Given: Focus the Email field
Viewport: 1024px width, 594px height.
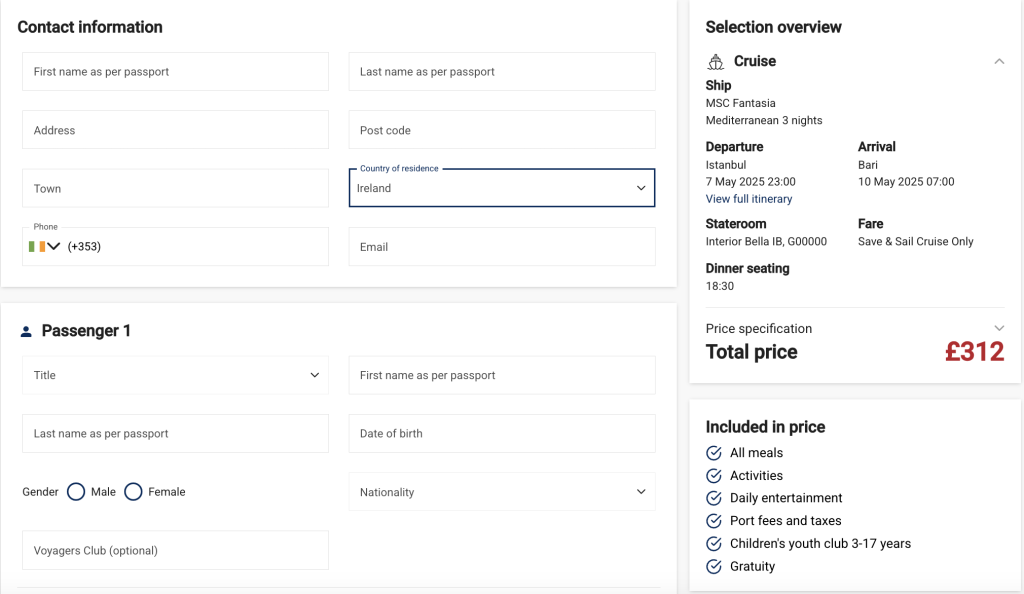Looking at the screenshot, I should [x=502, y=247].
